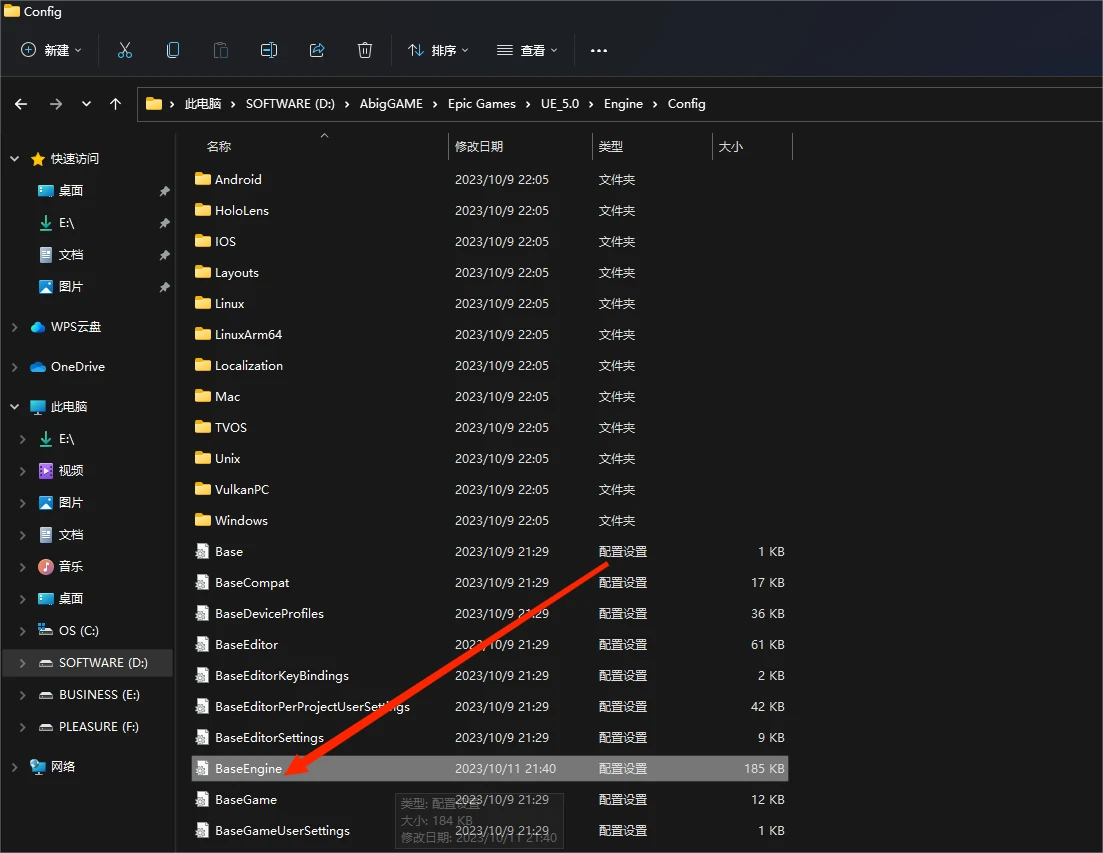This screenshot has width=1103, height=853.
Task: Click the Paste clipboard icon
Action: tap(221, 50)
